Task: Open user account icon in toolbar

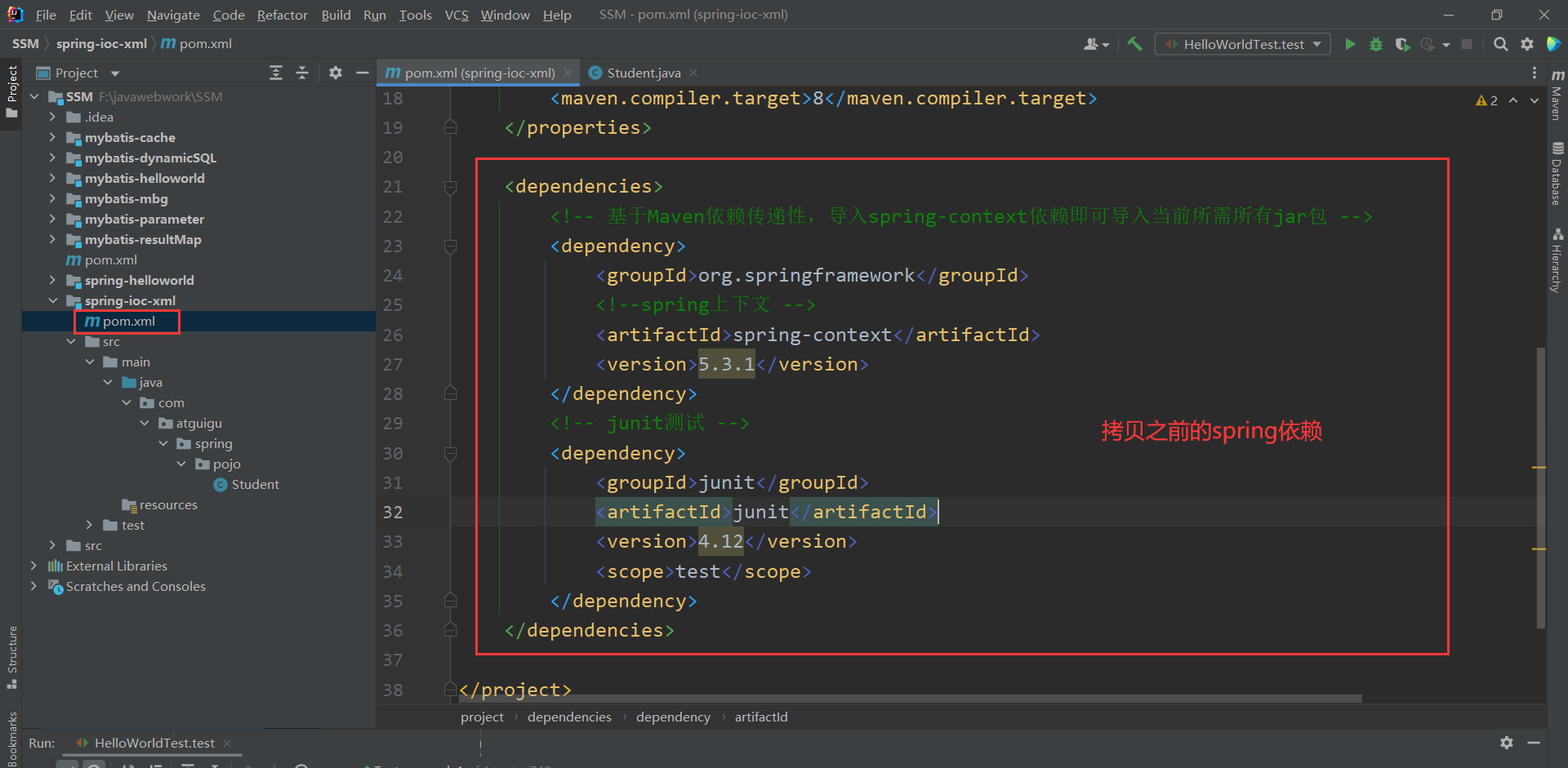Action: click(1095, 44)
